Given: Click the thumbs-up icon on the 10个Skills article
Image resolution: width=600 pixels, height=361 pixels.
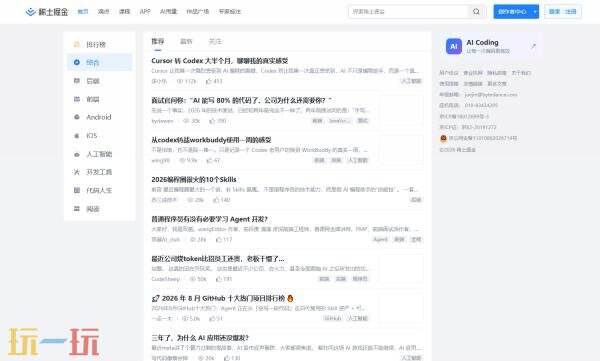Looking at the screenshot, I should point(216,200).
